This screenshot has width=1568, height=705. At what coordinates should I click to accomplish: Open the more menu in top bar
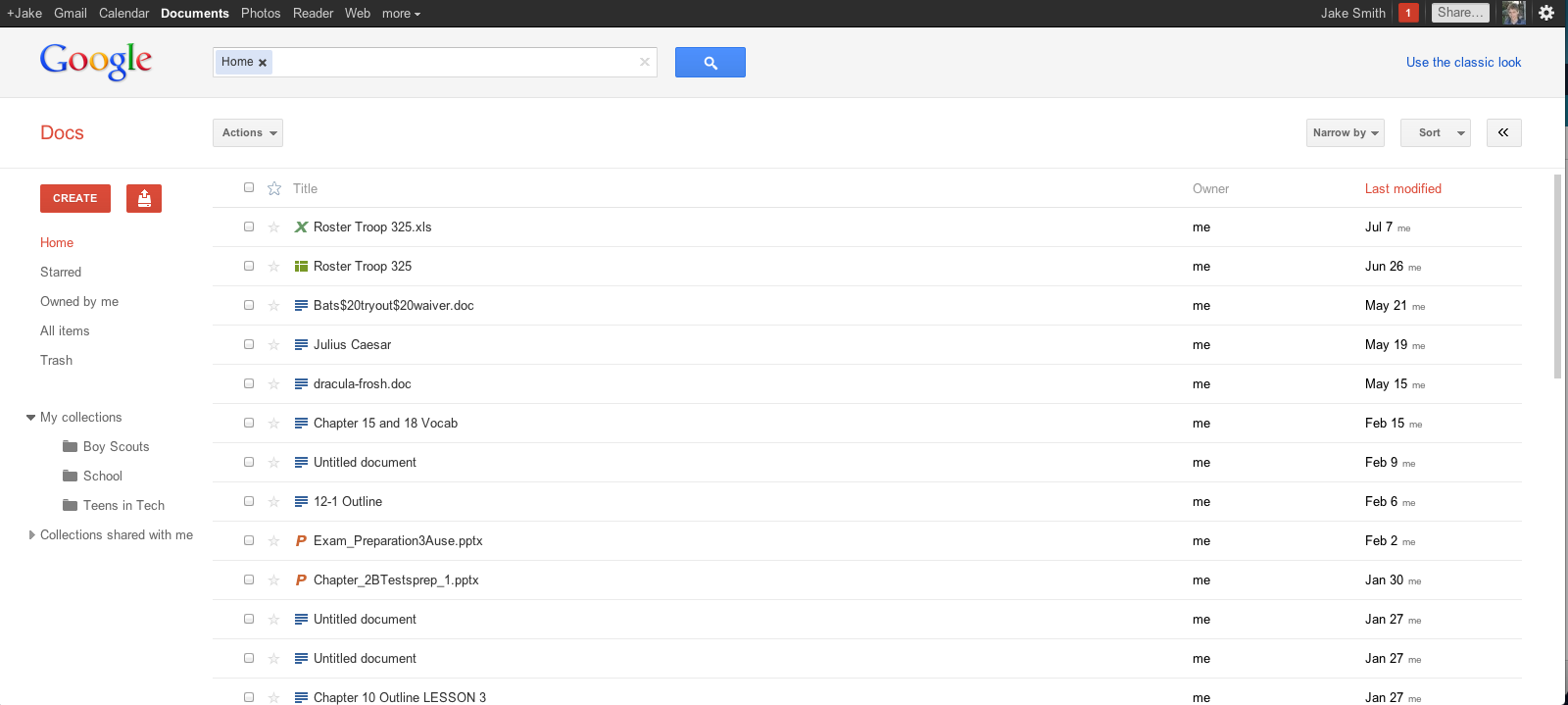(401, 13)
